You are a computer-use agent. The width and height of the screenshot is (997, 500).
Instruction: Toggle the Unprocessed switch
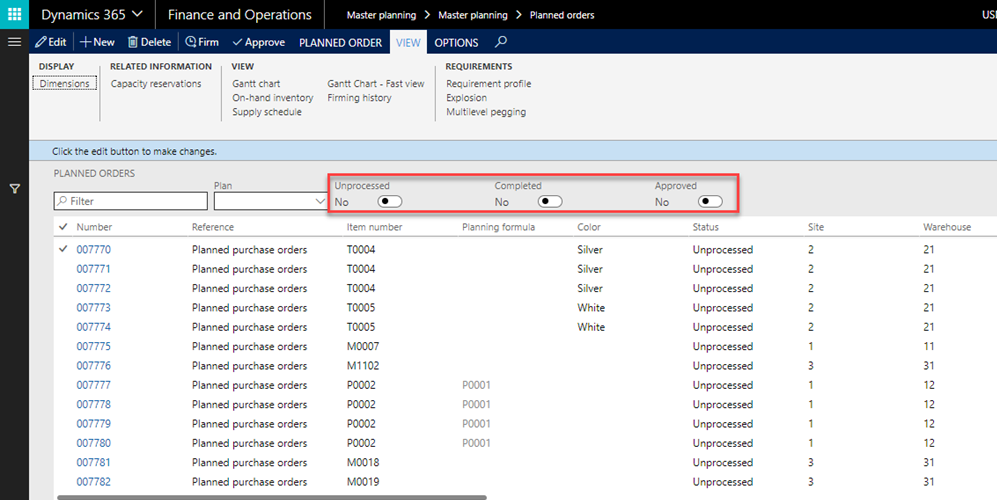[x=390, y=202]
